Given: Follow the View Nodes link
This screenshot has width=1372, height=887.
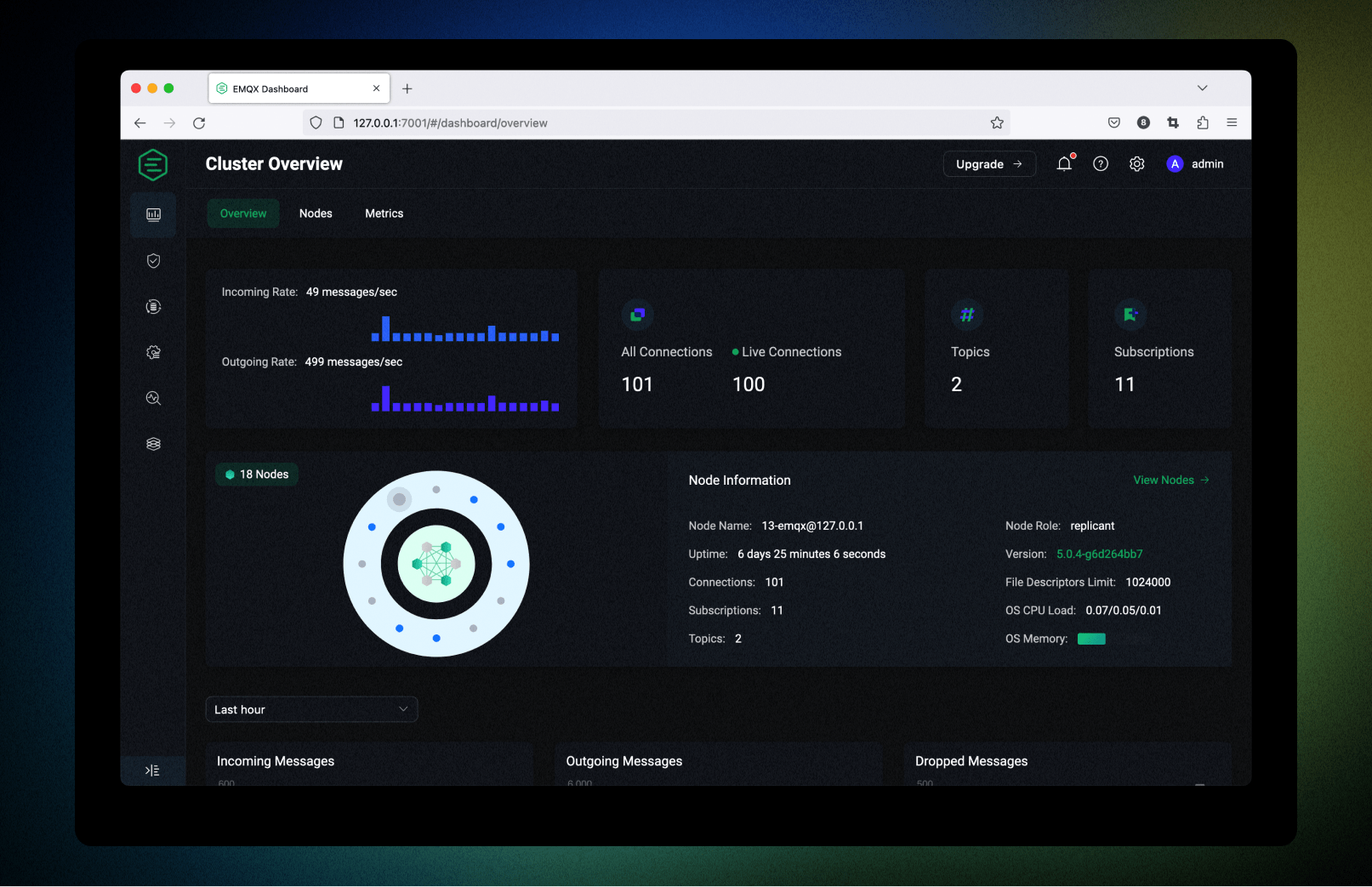Looking at the screenshot, I should [1171, 480].
